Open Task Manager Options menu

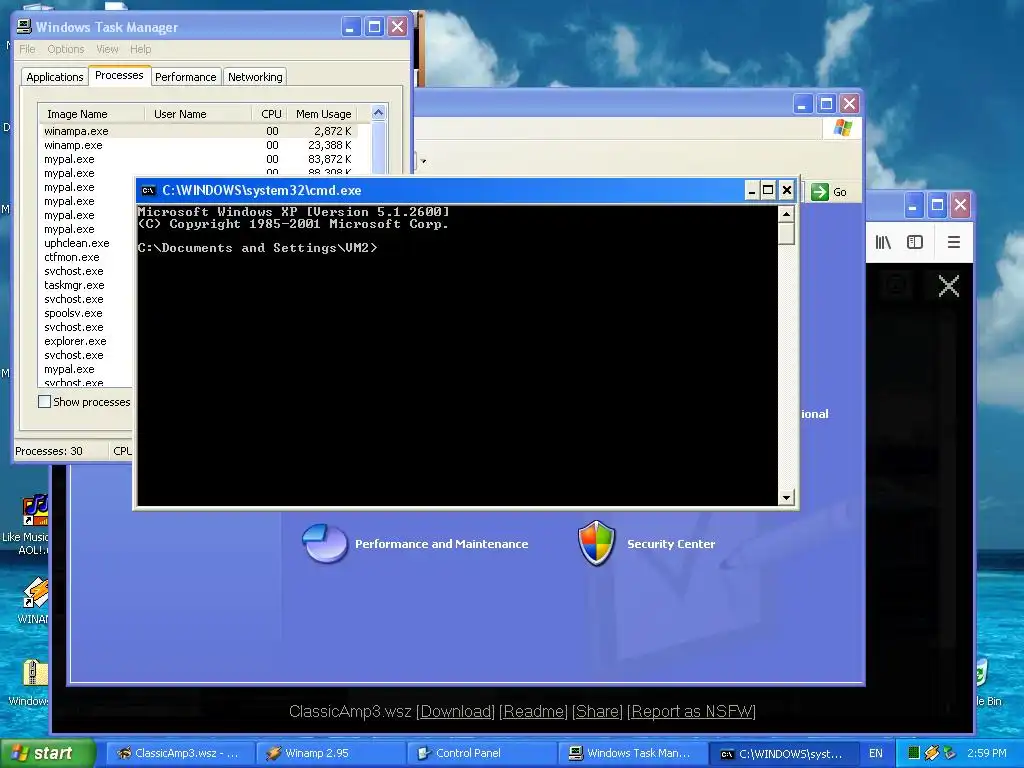point(65,49)
